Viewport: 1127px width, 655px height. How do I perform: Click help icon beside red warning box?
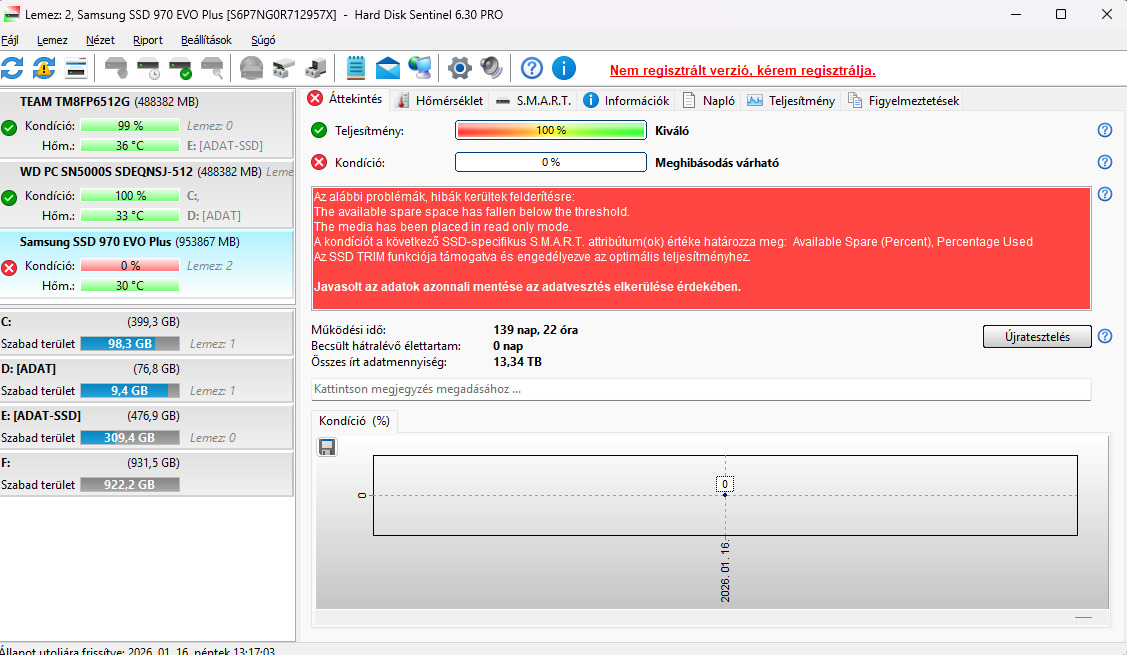tap(1105, 194)
